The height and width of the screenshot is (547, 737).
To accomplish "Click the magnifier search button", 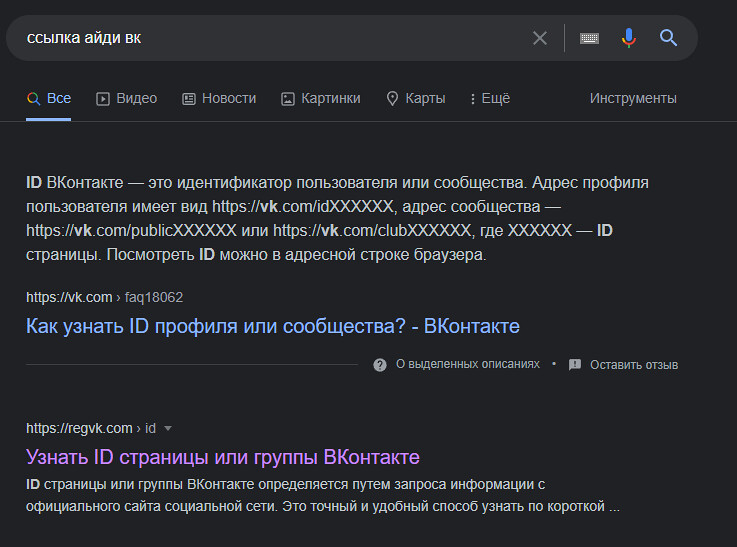I will pyautogui.click(x=668, y=38).
